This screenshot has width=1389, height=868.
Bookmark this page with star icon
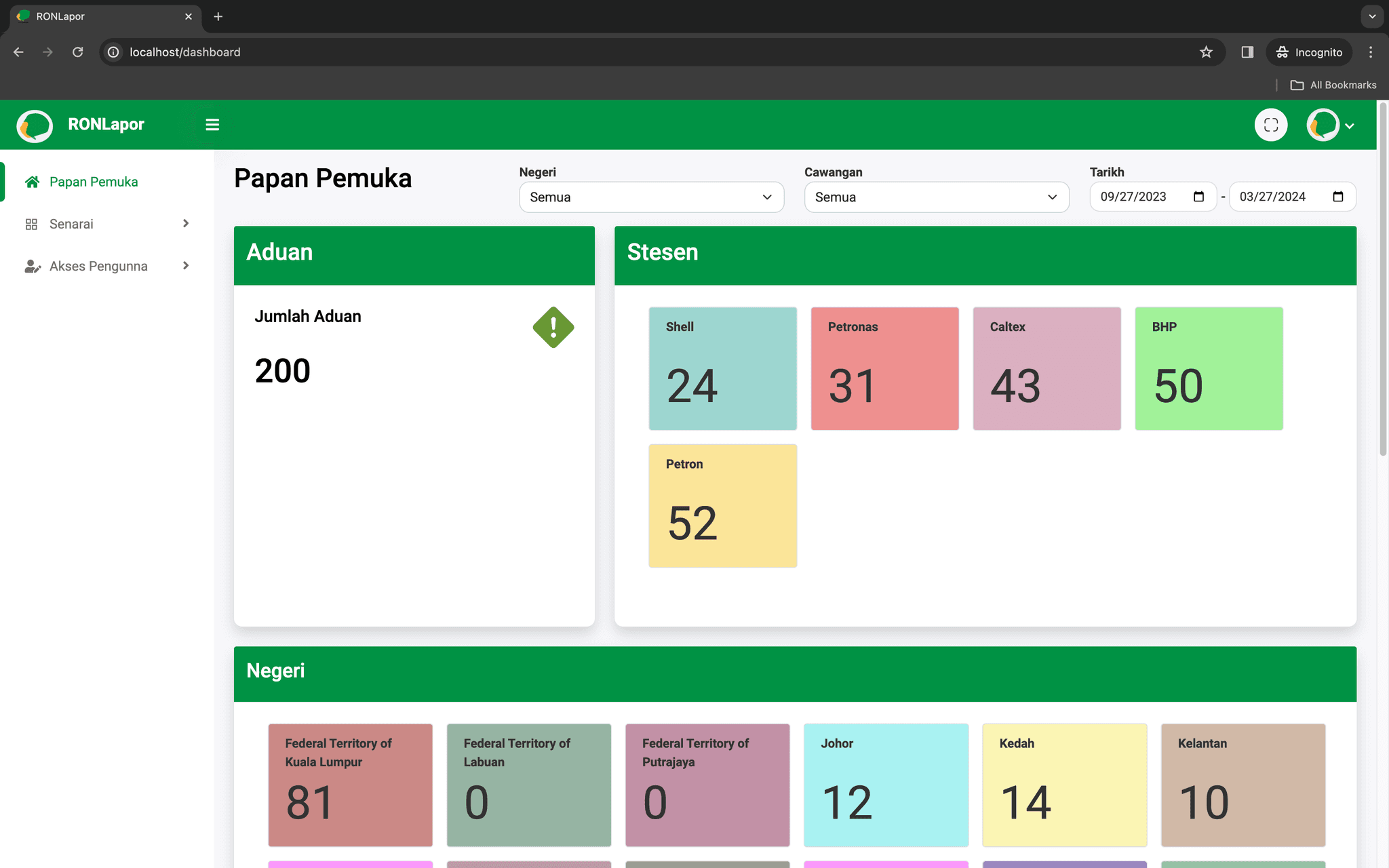[x=1206, y=52]
